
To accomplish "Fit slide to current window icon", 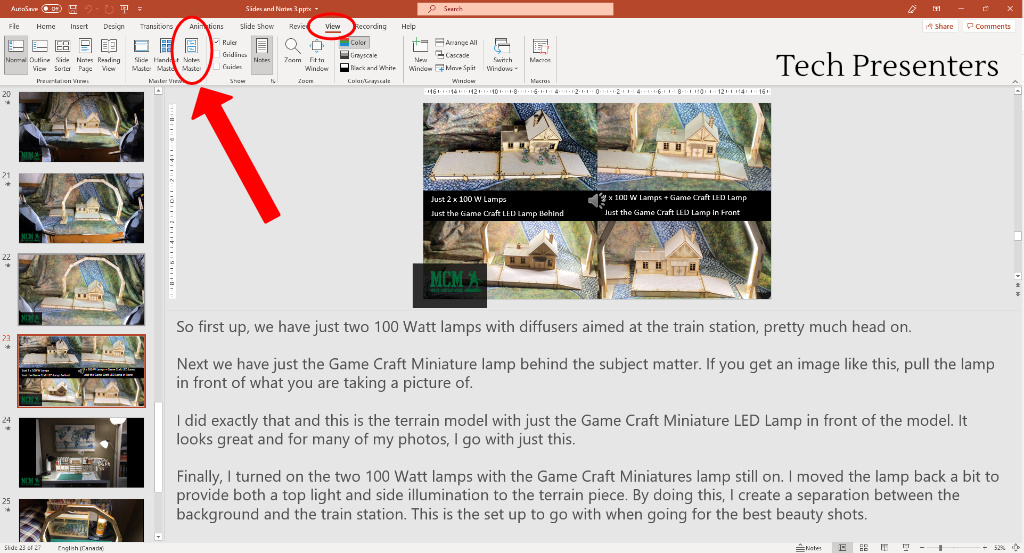I will tap(1016, 548).
